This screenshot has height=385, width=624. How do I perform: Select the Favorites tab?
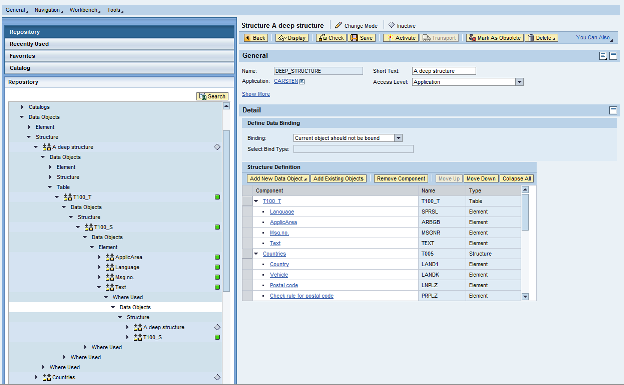click(119, 56)
